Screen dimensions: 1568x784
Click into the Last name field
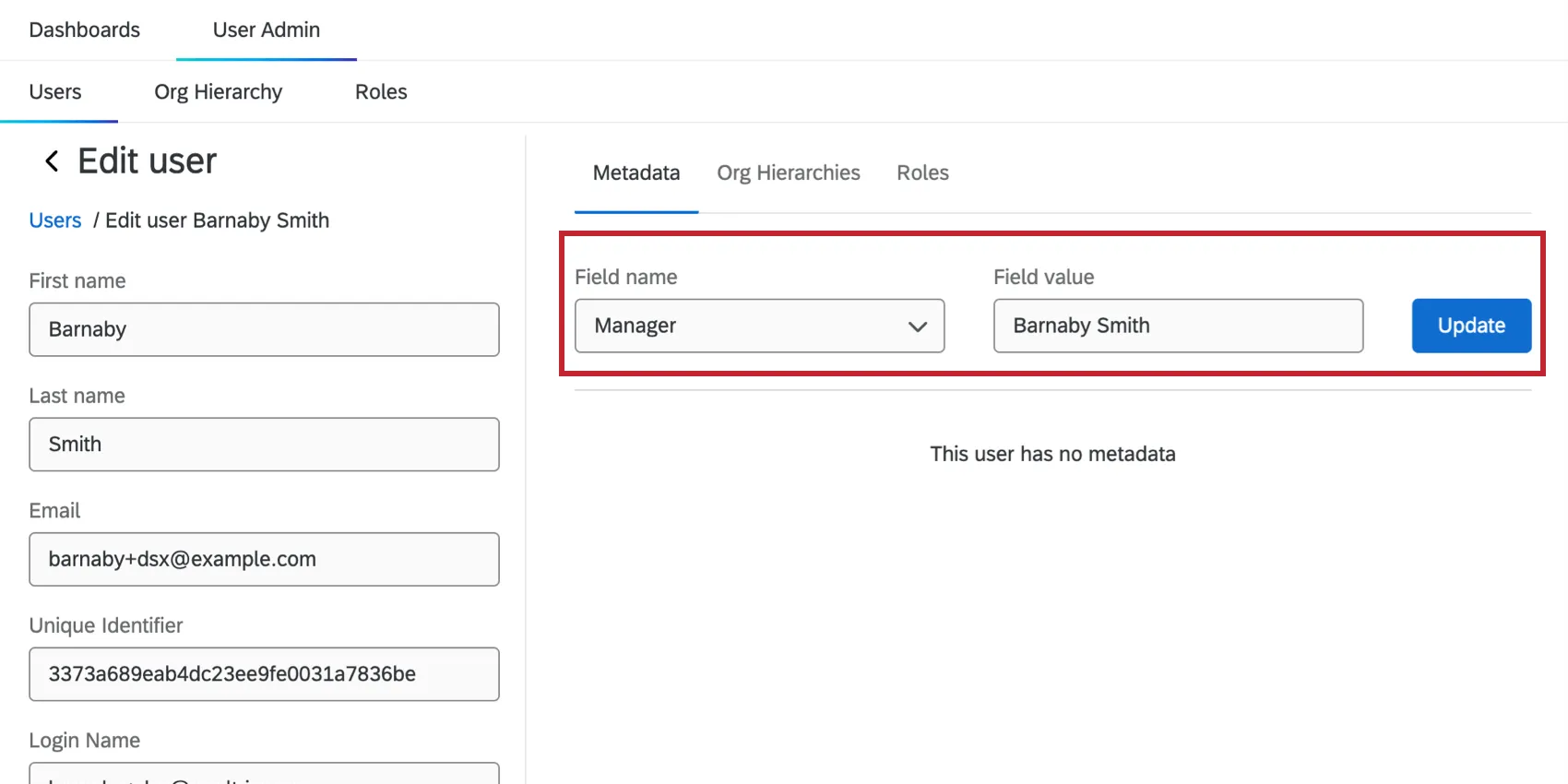pos(264,445)
